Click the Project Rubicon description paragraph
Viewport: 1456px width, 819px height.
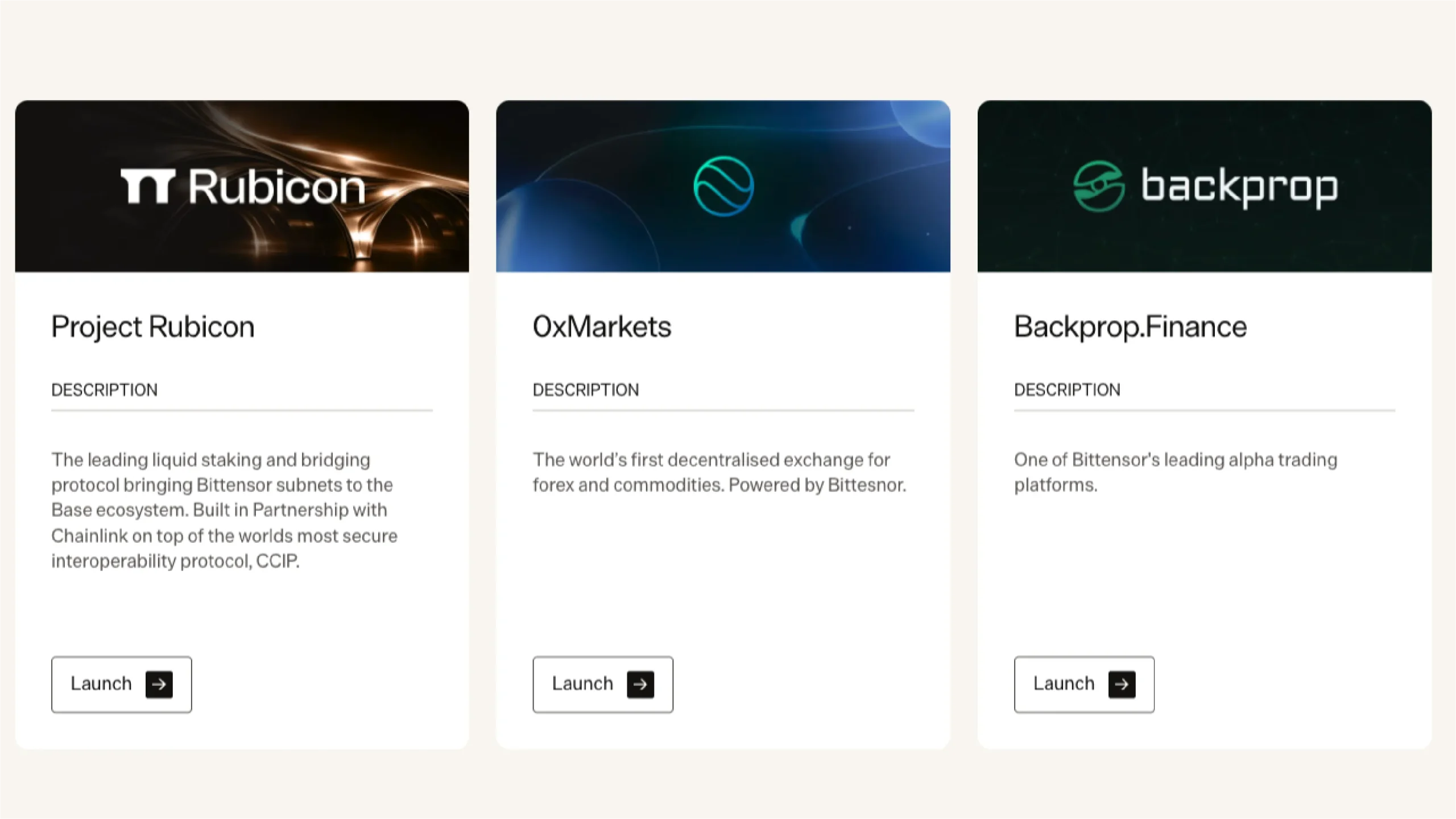[225, 510]
